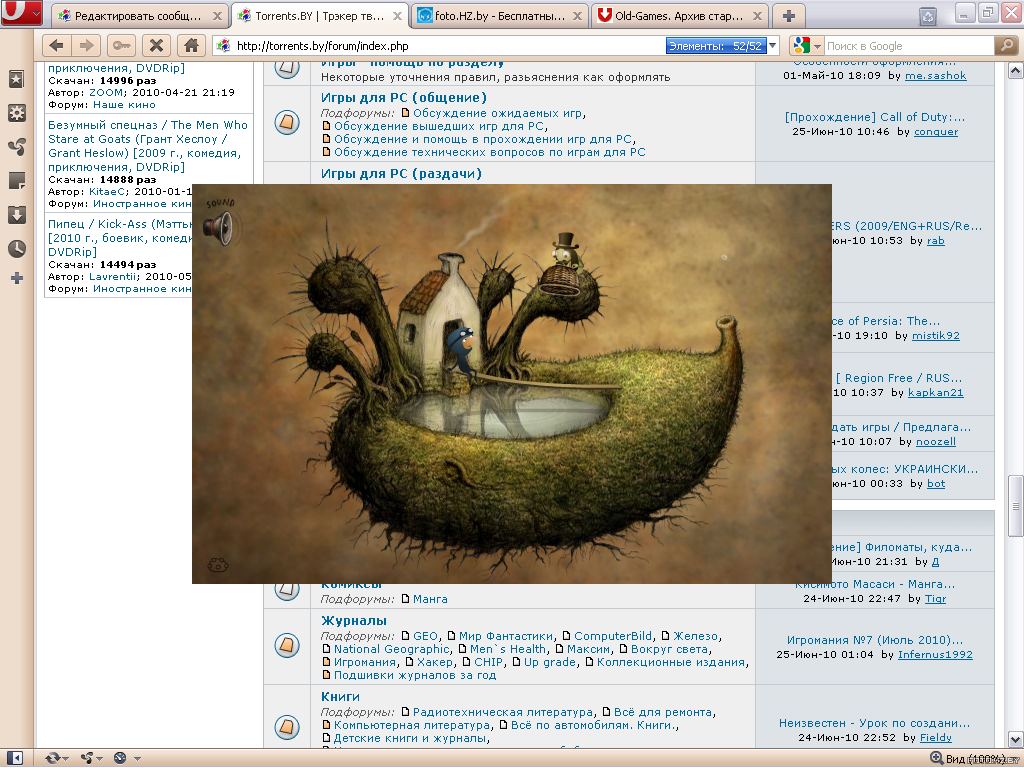
Task: Go to the home page
Action: coord(191,46)
